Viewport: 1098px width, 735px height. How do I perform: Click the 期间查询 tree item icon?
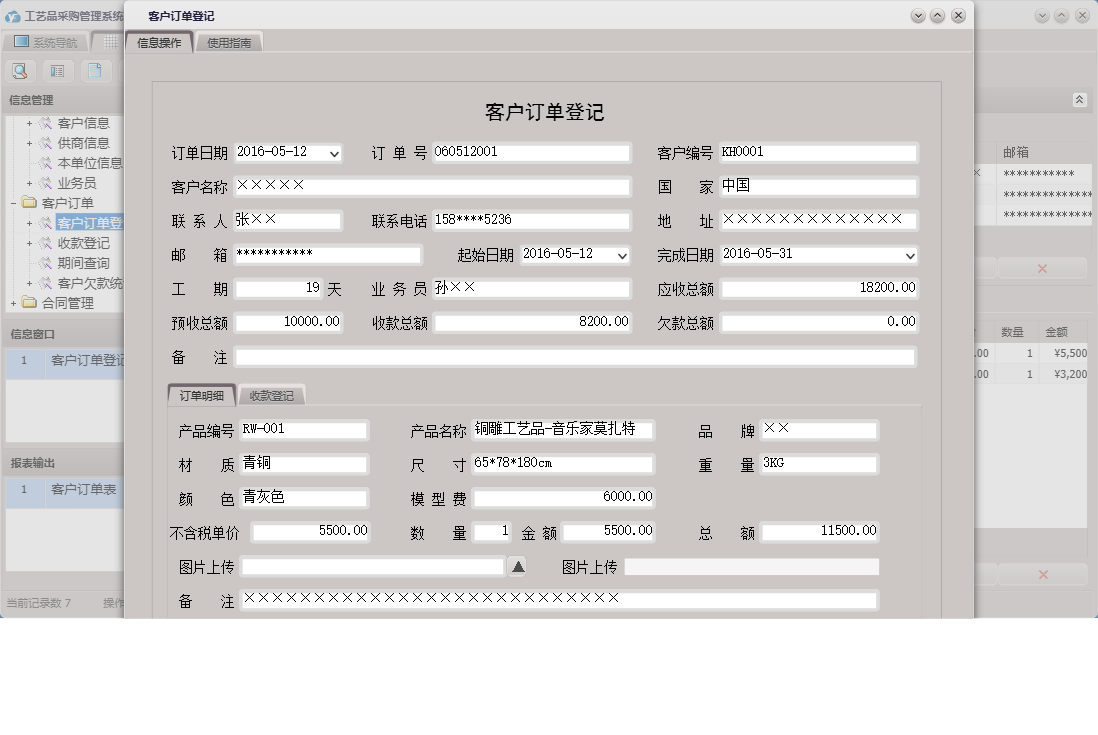(x=46, y=263)
